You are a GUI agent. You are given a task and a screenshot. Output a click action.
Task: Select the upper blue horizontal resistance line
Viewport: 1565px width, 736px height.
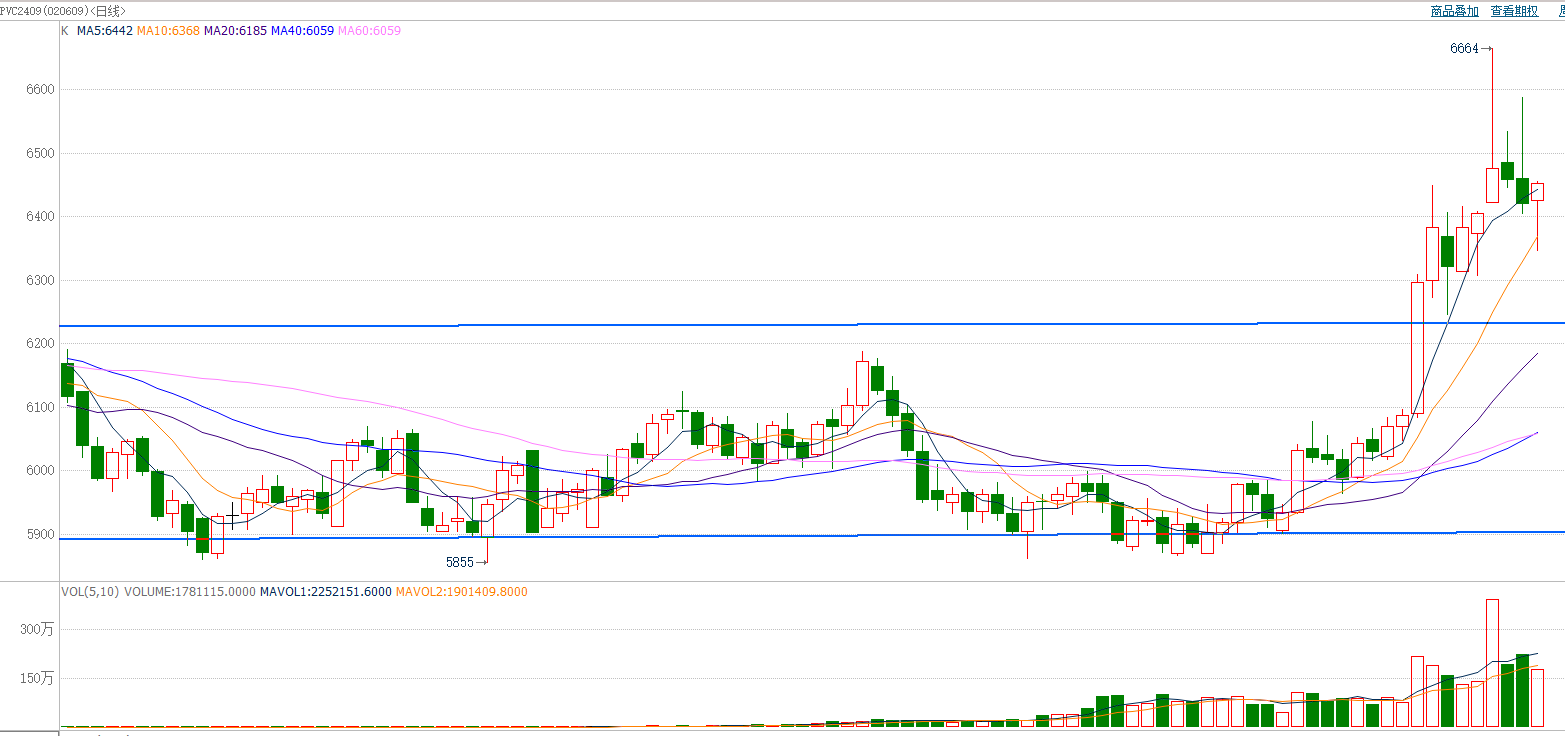pyautogui.click(x=700, y=325)
